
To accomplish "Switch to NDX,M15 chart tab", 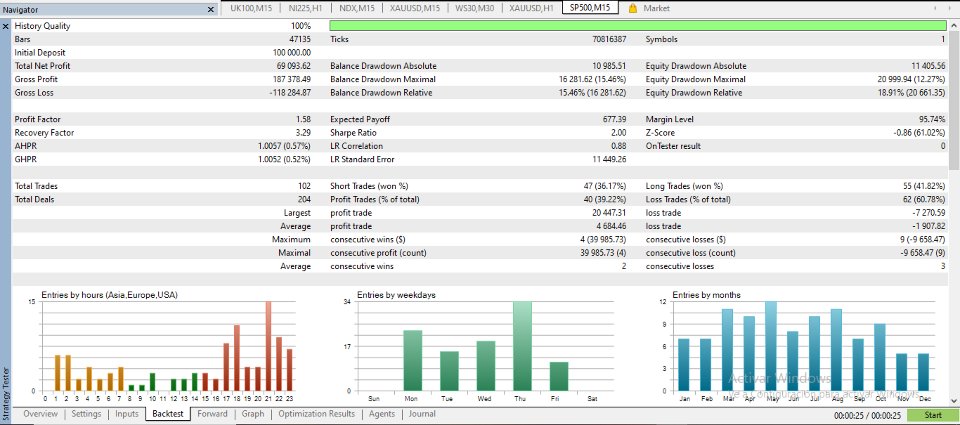I will (x=356, y=9).
